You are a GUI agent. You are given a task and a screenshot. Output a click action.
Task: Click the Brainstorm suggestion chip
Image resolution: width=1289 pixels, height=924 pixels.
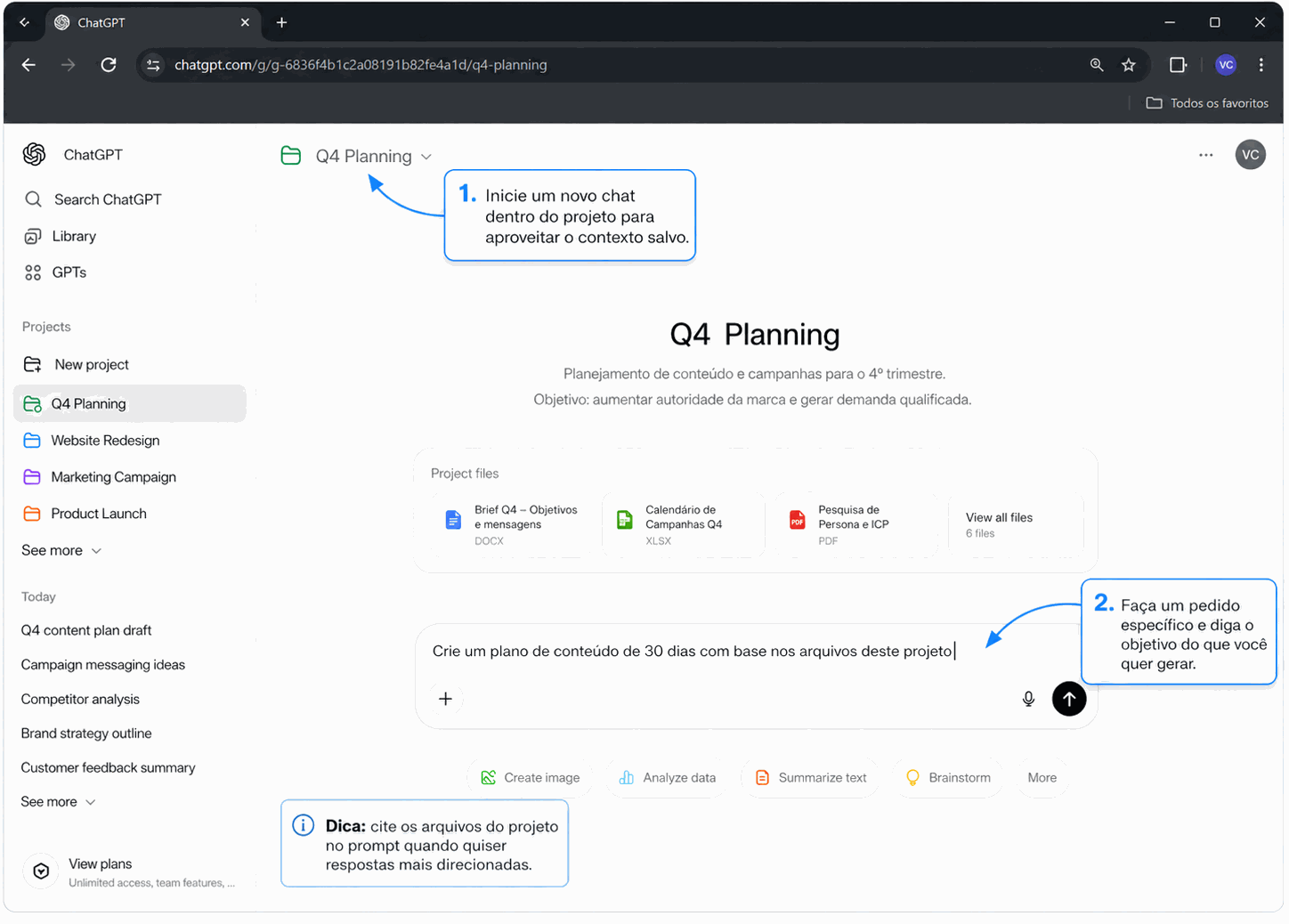pos(948,777)
